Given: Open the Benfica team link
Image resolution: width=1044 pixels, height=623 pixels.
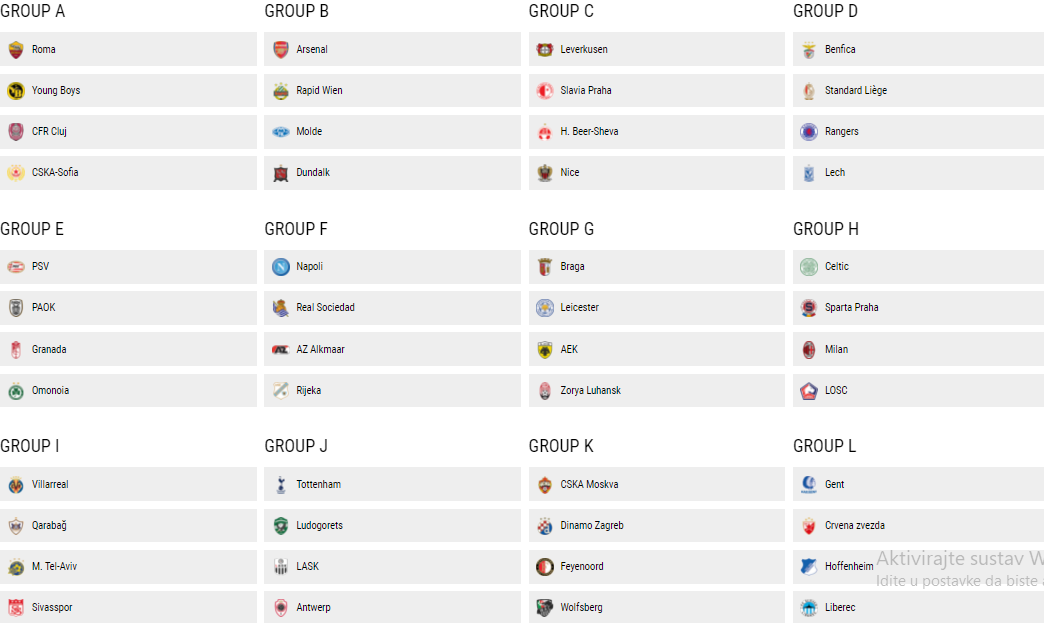Looking at the screenshot, I should (840, 50).
